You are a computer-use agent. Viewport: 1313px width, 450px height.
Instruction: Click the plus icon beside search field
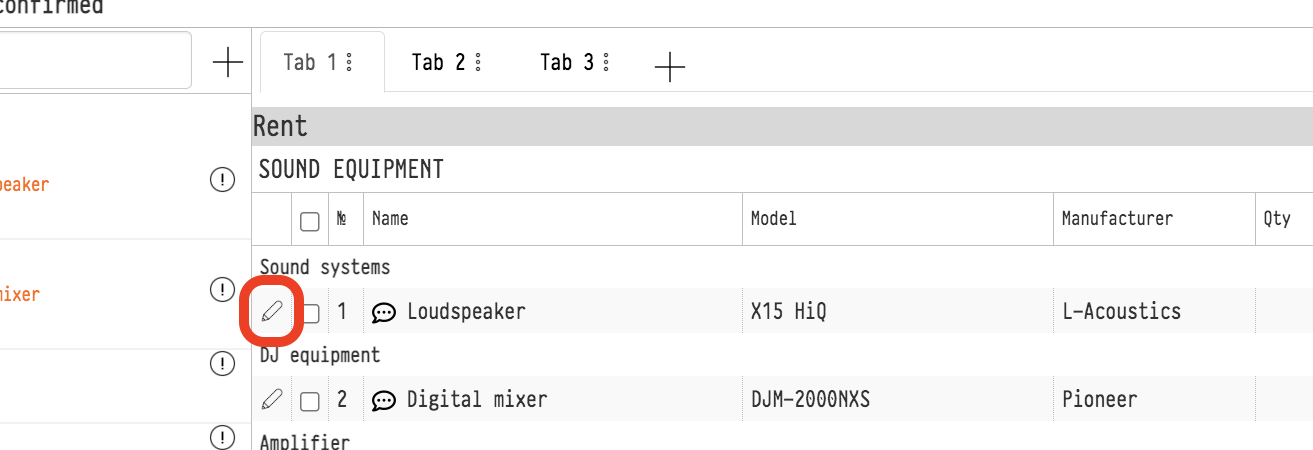(228, 63)
